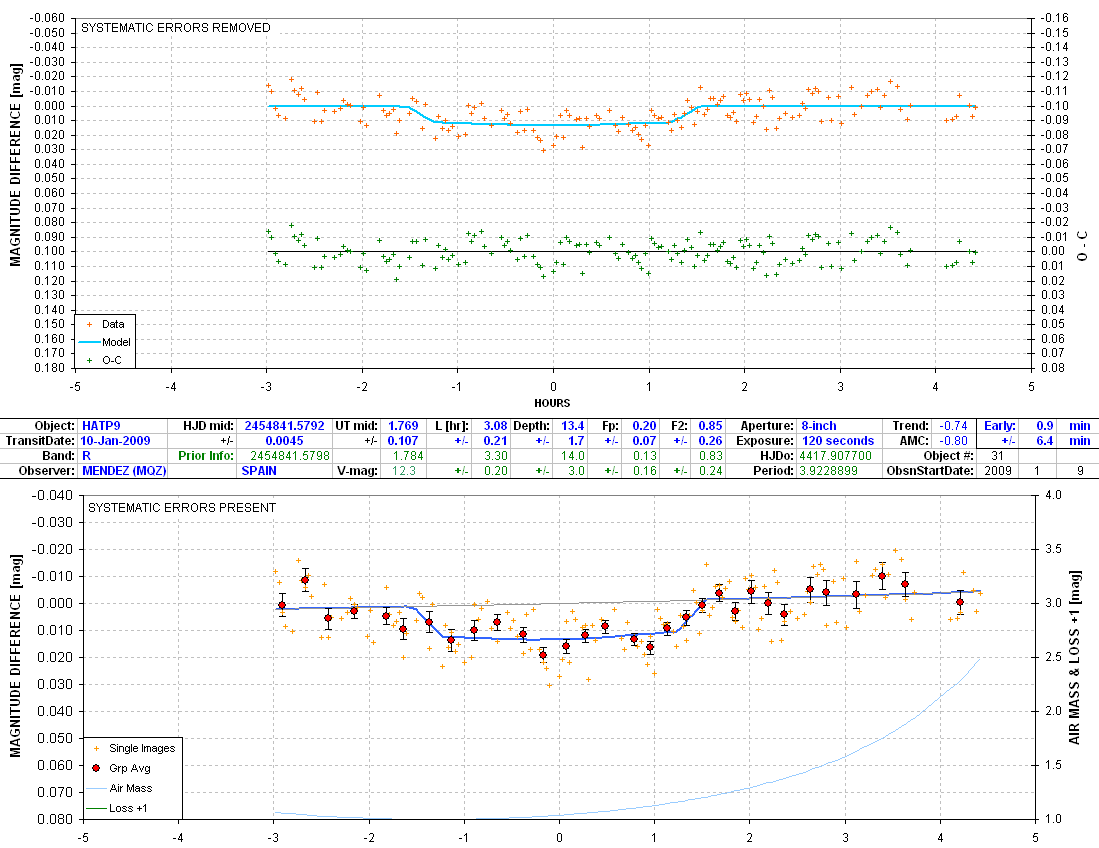
Task: Select the Band cell value R
Action: 86,456
